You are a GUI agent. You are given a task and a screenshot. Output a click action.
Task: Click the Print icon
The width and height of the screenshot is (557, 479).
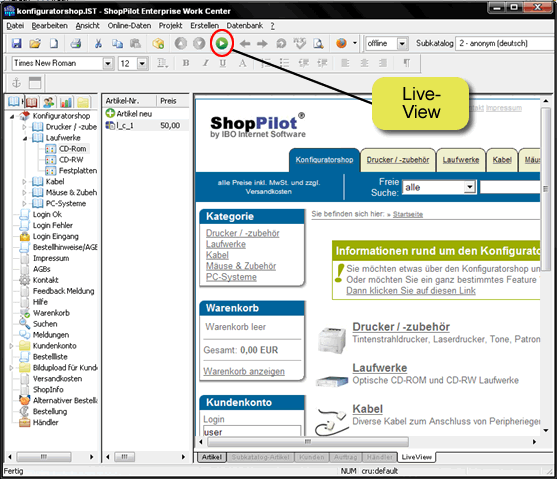76,43
